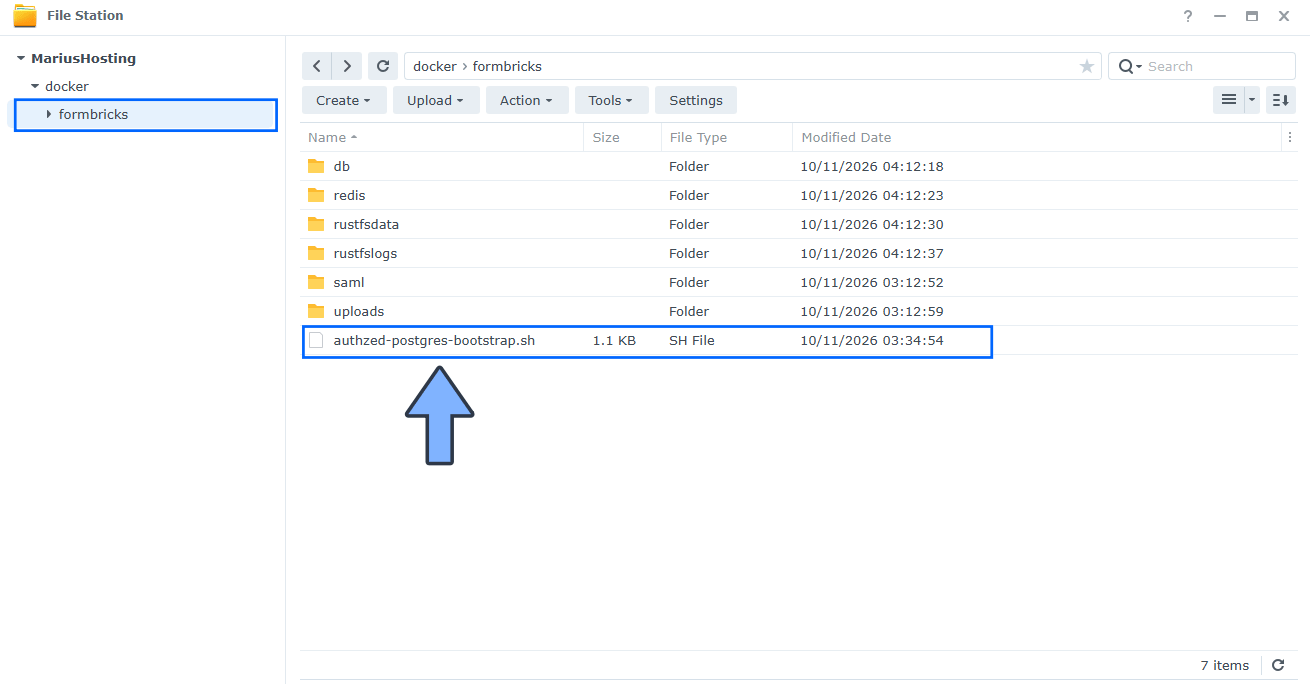Click date 10/11/2026 03:34:54
Image resolution: width=1310 pixels, height=684 pixels.
pos(872,340)
